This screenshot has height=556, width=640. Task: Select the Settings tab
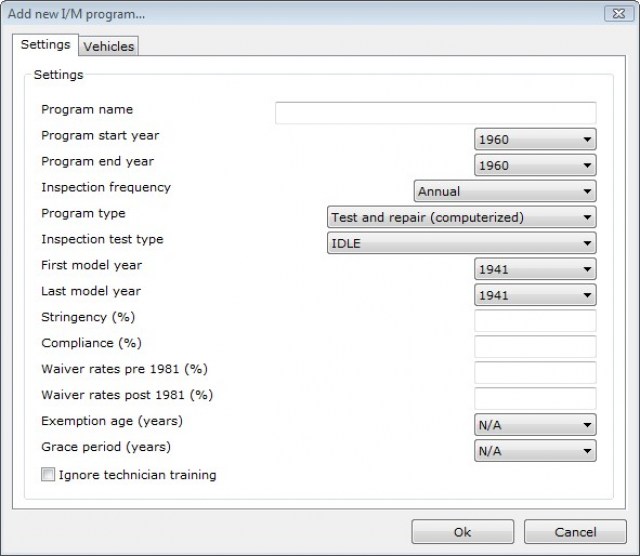(x=45, y=45)
